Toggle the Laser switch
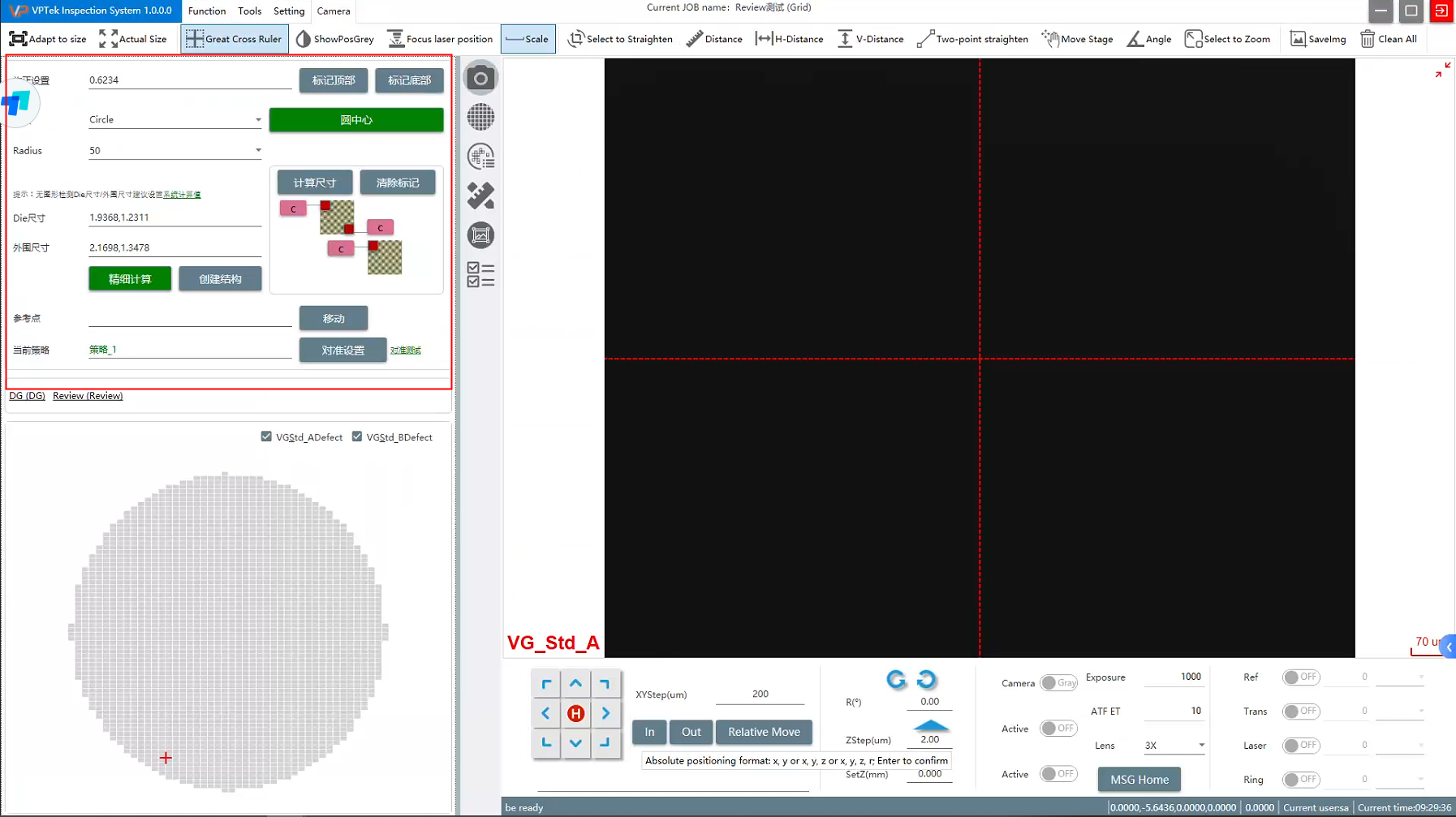 click(x=1301, y=745)
